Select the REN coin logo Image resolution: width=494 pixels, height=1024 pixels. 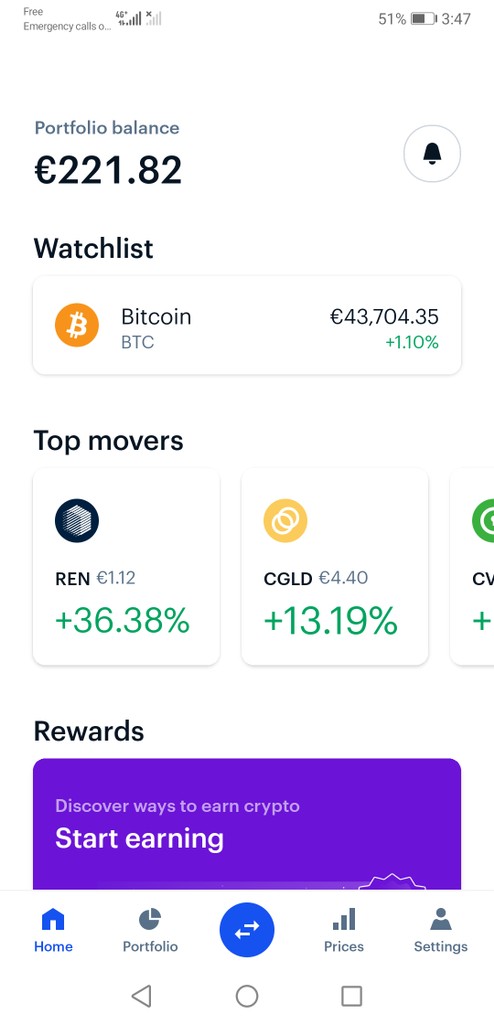coord(76,520)
